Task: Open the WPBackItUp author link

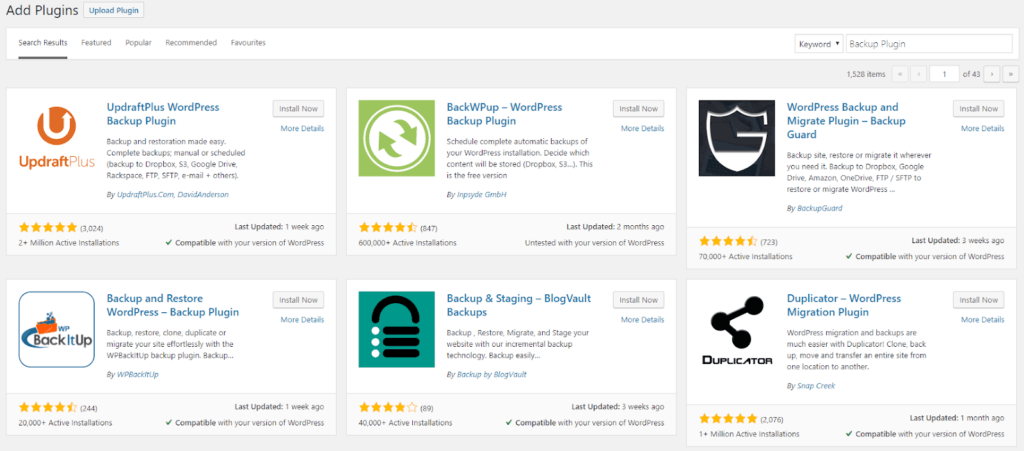Action: (x=137, y=375)
